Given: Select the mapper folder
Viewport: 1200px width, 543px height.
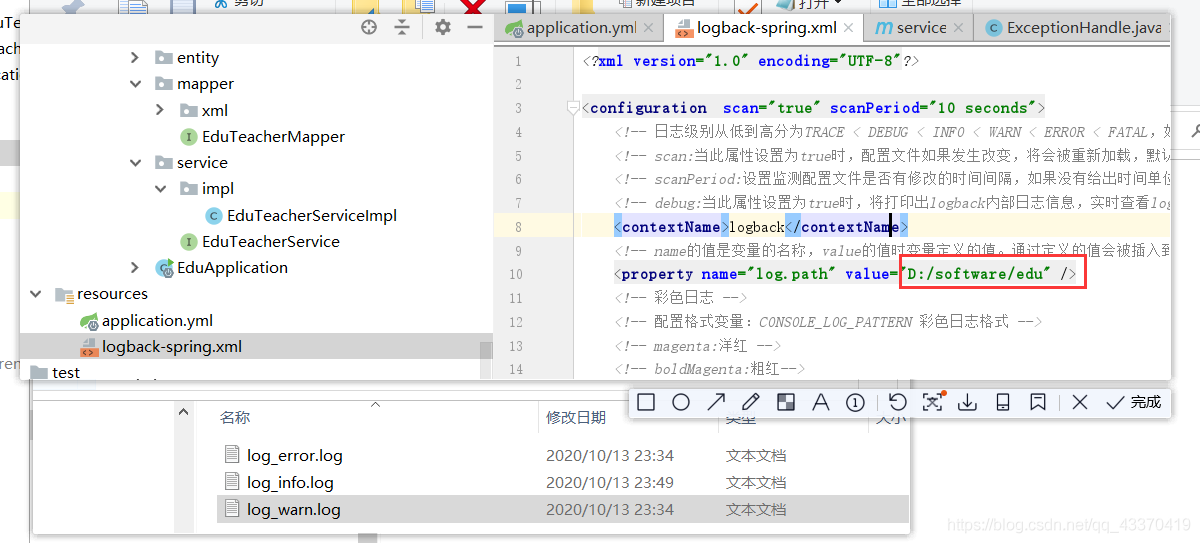Looking at the screenshot, I should click(195, 84).
